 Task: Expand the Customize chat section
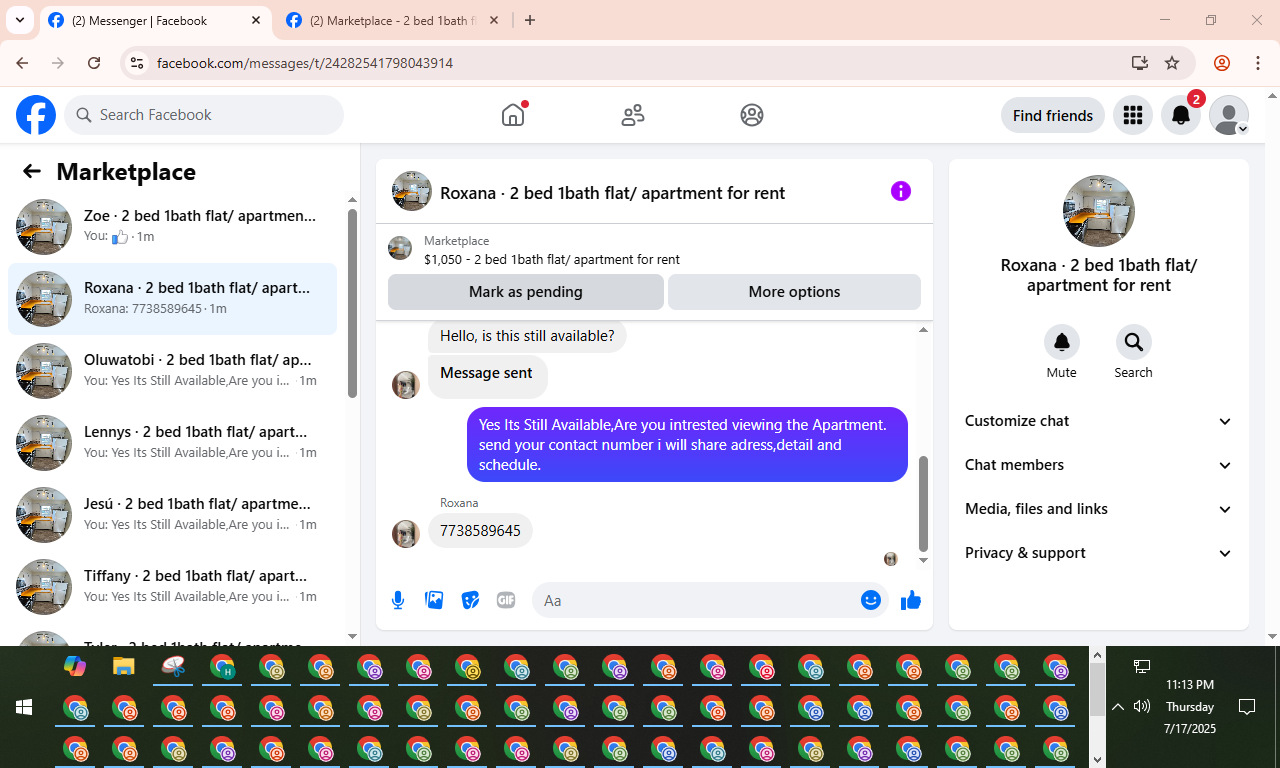click(x=1099, y=421)
